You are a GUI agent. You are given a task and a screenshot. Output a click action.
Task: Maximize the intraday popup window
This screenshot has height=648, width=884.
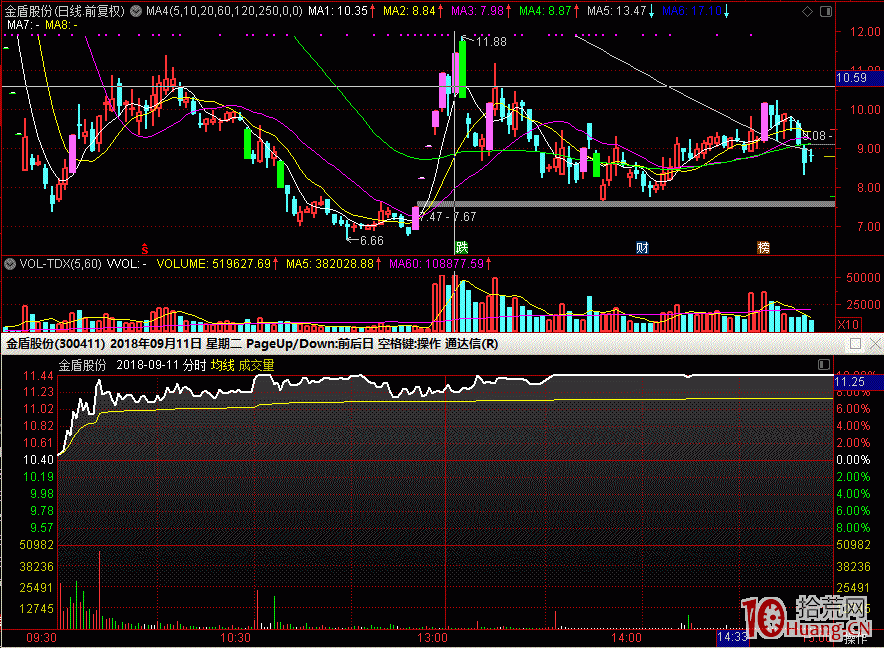855,343
